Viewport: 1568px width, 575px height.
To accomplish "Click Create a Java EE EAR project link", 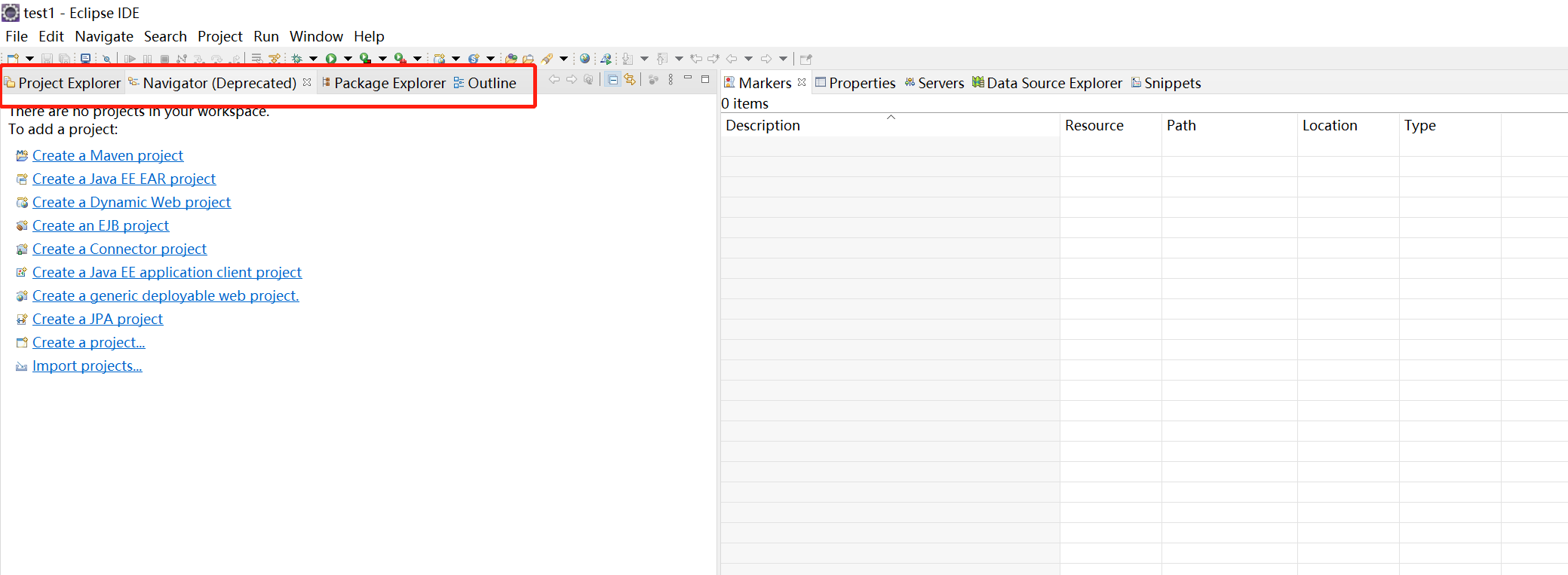I will [x=124, y=179].
